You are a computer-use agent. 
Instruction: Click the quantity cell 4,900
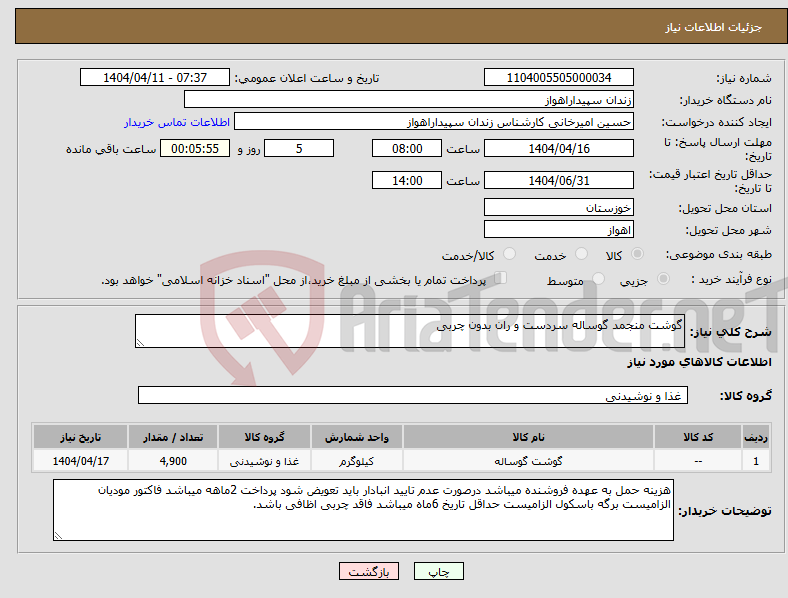click(173, 460)
